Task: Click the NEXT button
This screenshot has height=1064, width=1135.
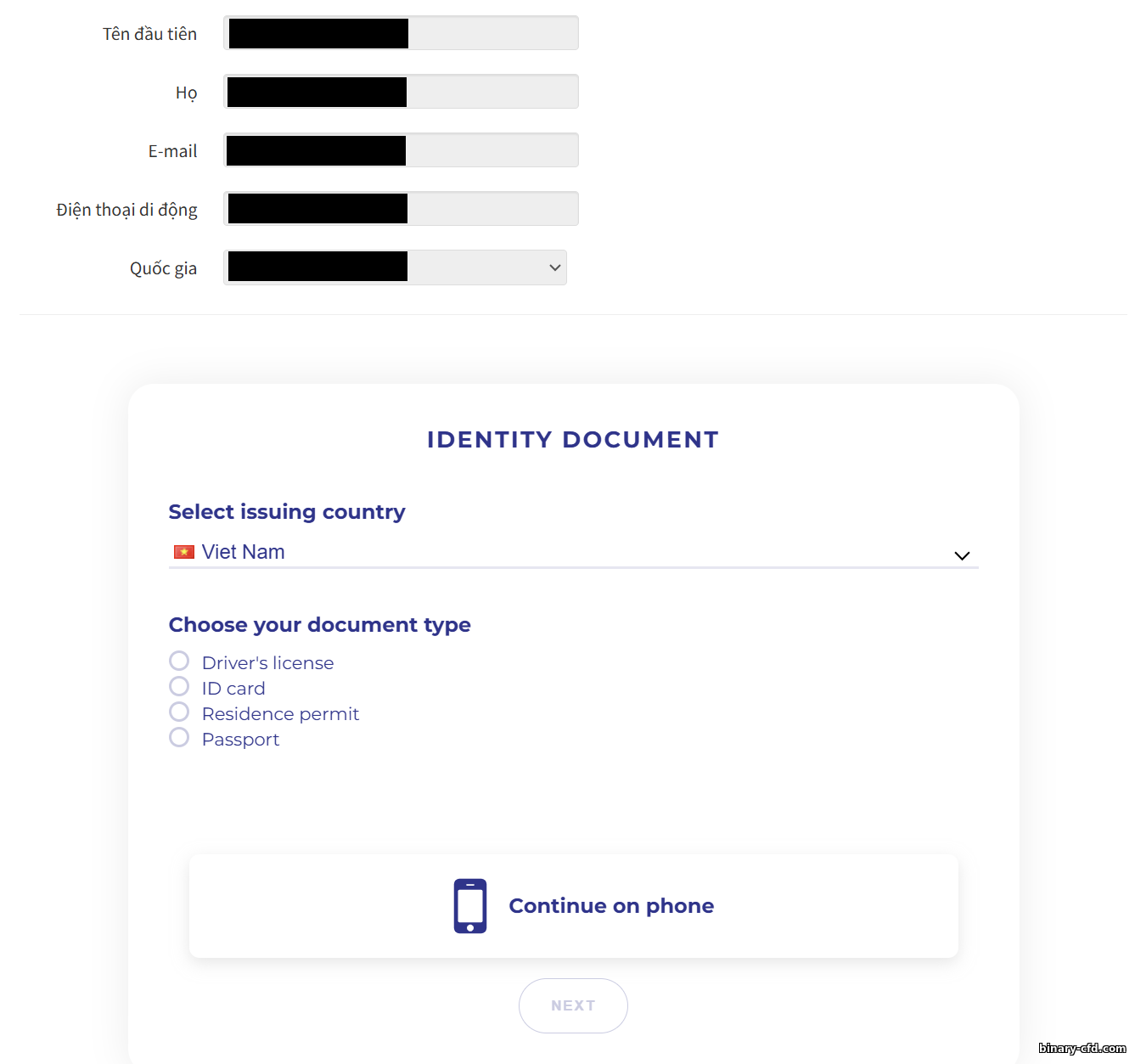Action: tap(573, 1005)
